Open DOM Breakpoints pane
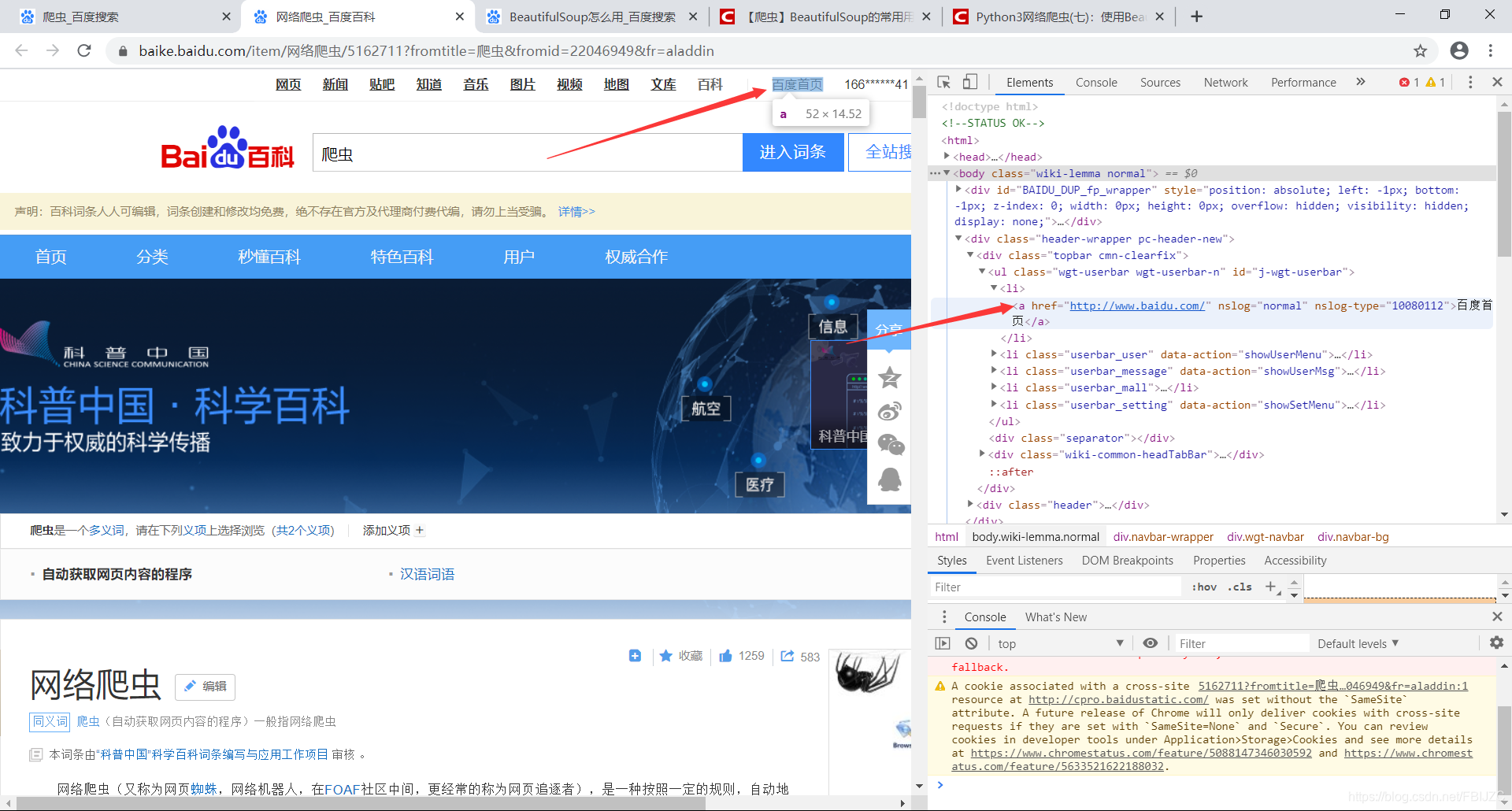Viewport: 1512px width, 811px height. 1127,560
